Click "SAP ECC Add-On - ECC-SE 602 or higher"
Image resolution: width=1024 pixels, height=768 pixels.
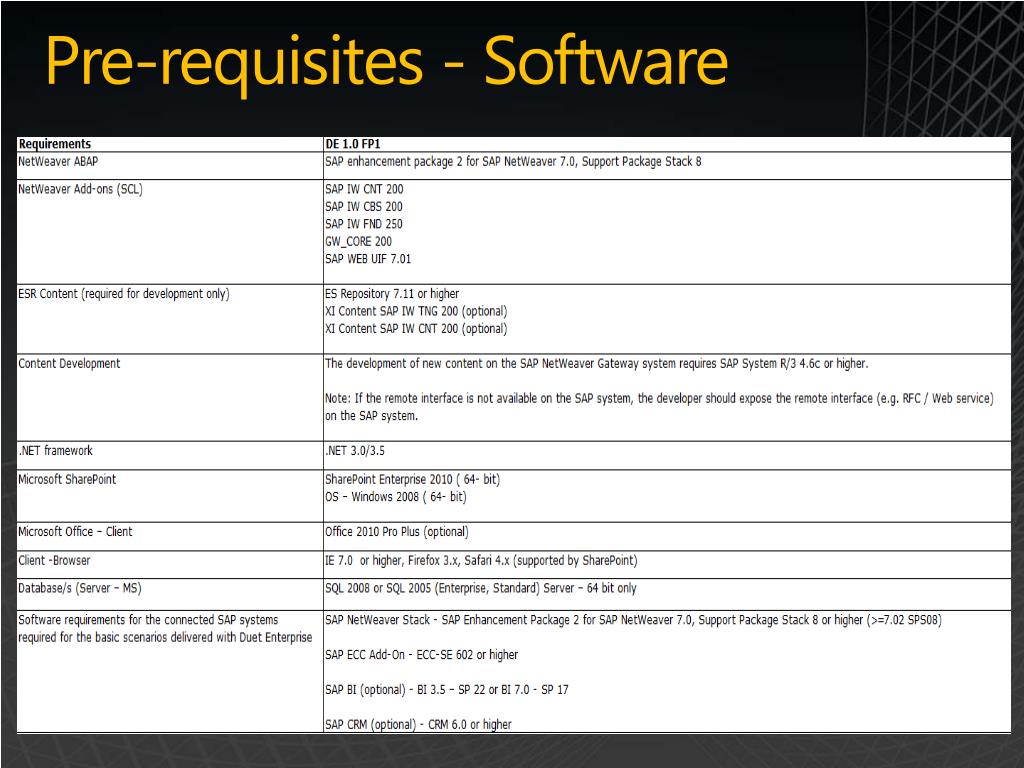tap(421, 655)
